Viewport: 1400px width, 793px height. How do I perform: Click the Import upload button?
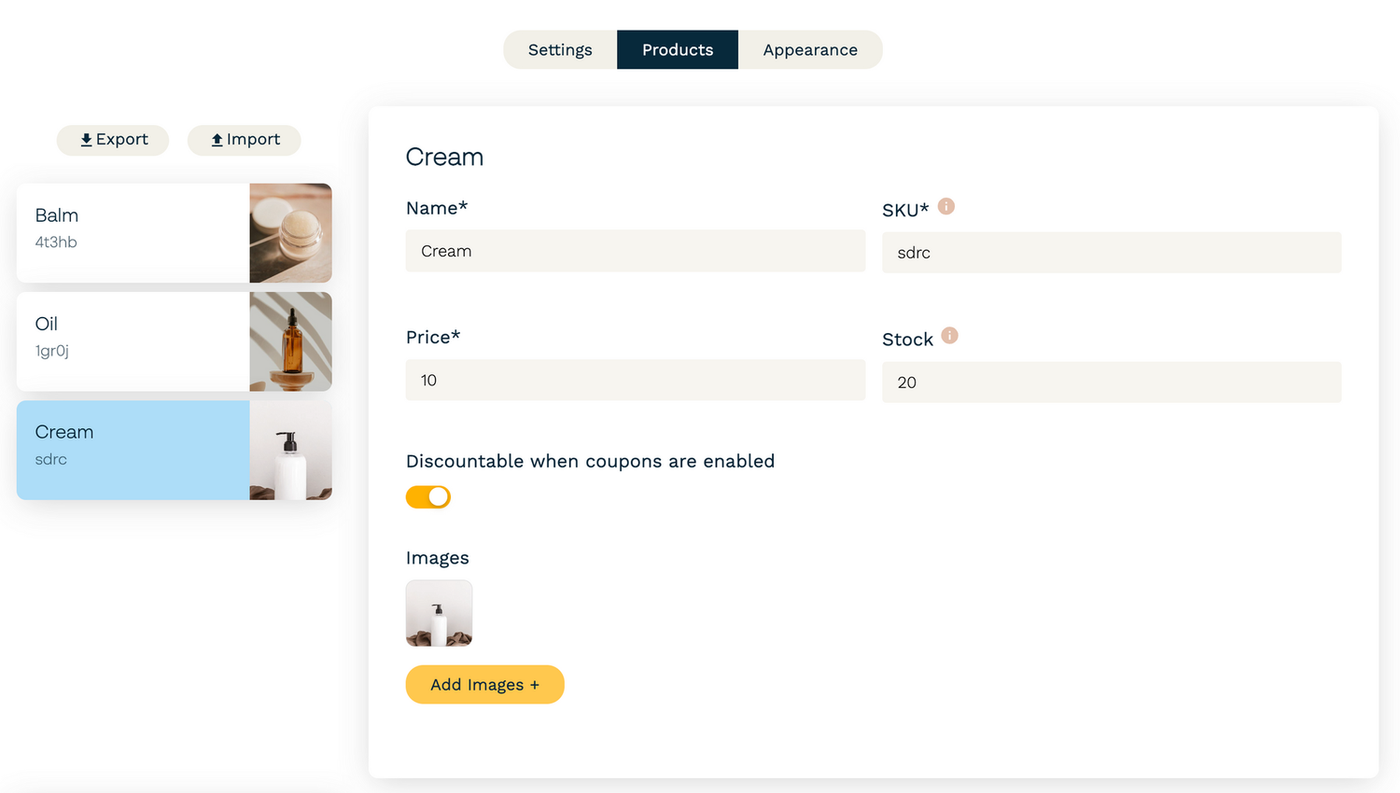pyautogui.click(x=244, y=140)
